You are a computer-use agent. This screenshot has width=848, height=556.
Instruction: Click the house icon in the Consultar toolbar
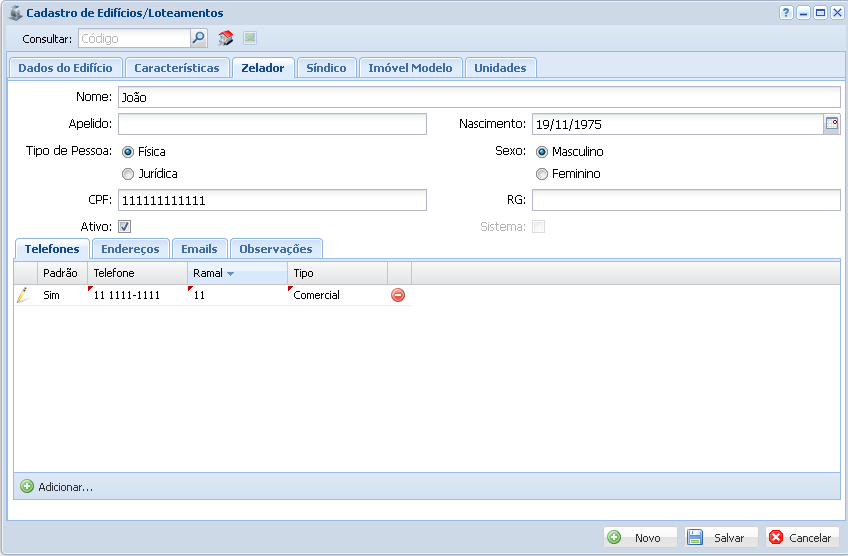coord(226,38)
